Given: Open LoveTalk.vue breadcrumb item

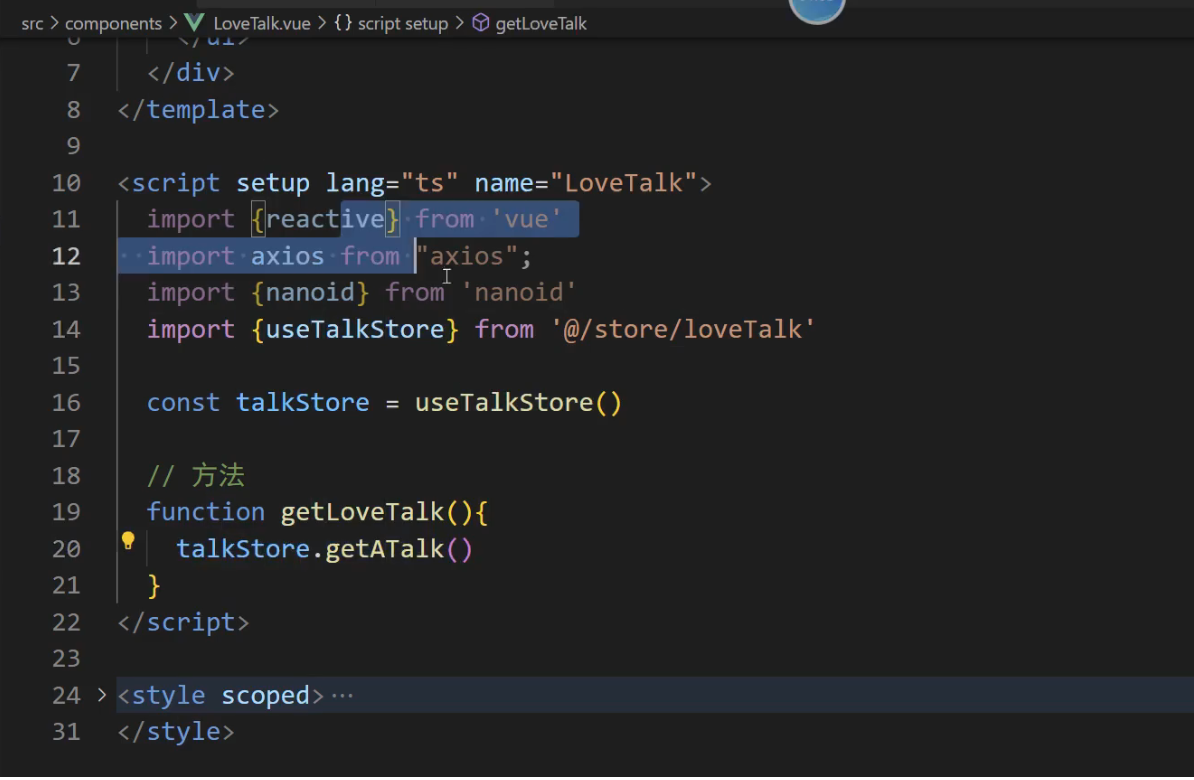Looking at the screenshot, I should coord(261,24).
